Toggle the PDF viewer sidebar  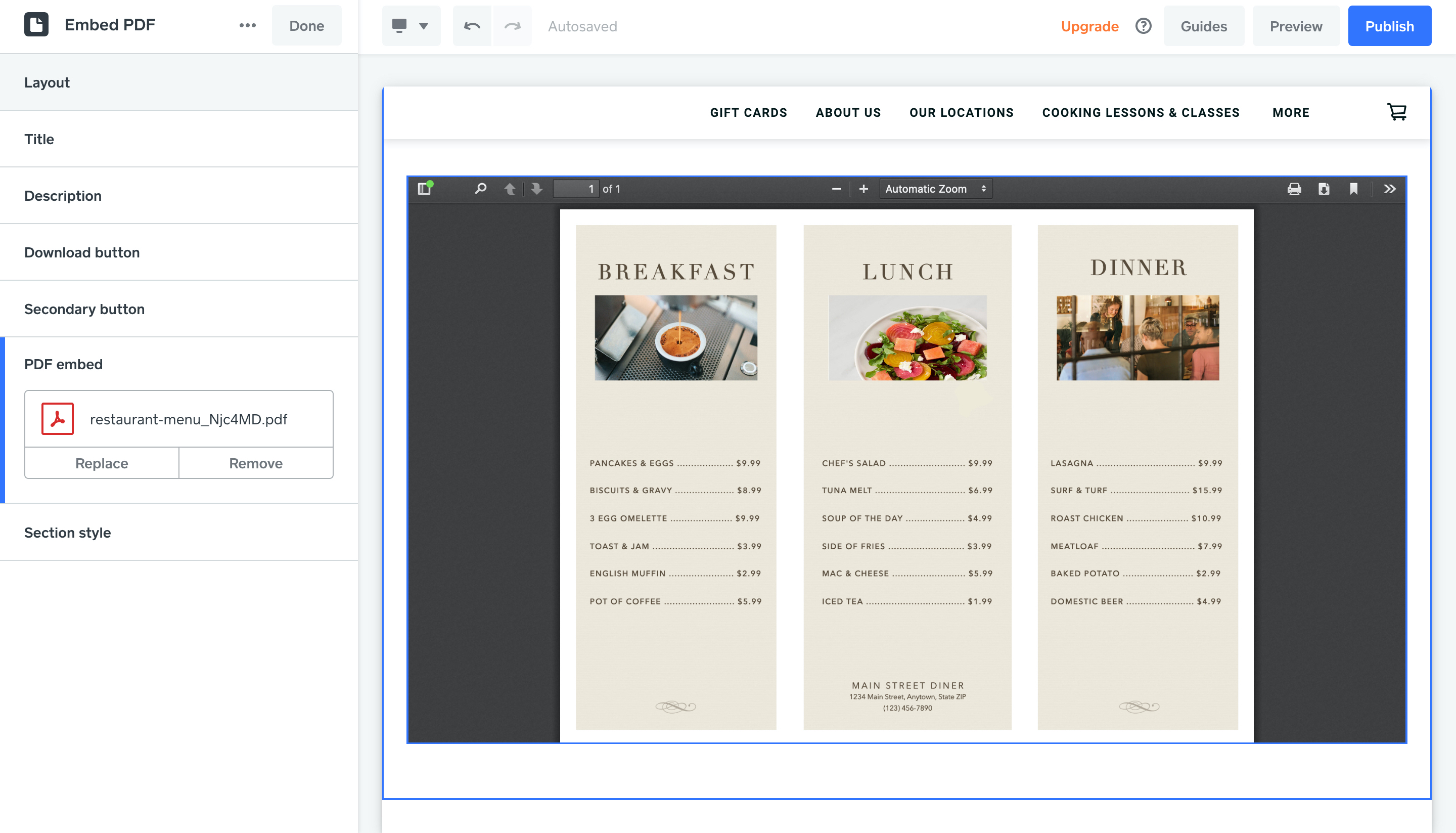point(424,189)
